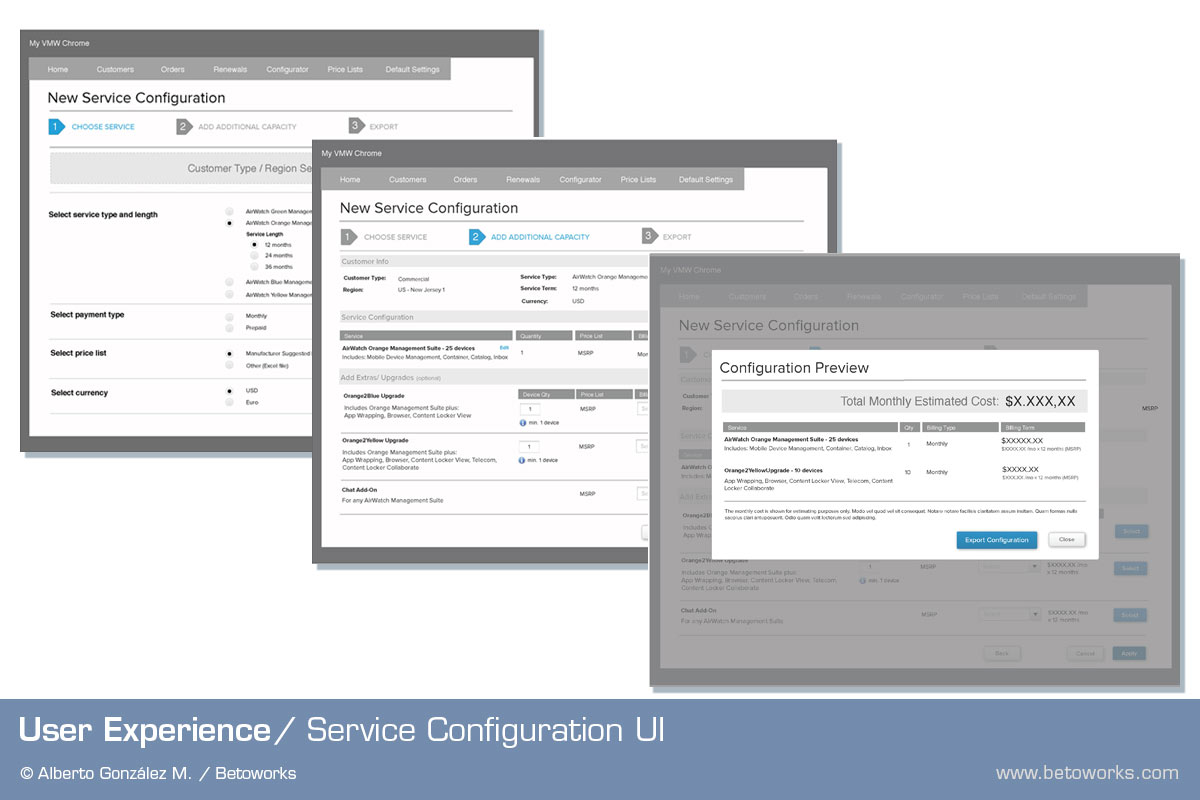Click the gray step 2 badge in rear window
This screenshot has width=1200, height=800.
pyautogui.click(x=184, y=127)
